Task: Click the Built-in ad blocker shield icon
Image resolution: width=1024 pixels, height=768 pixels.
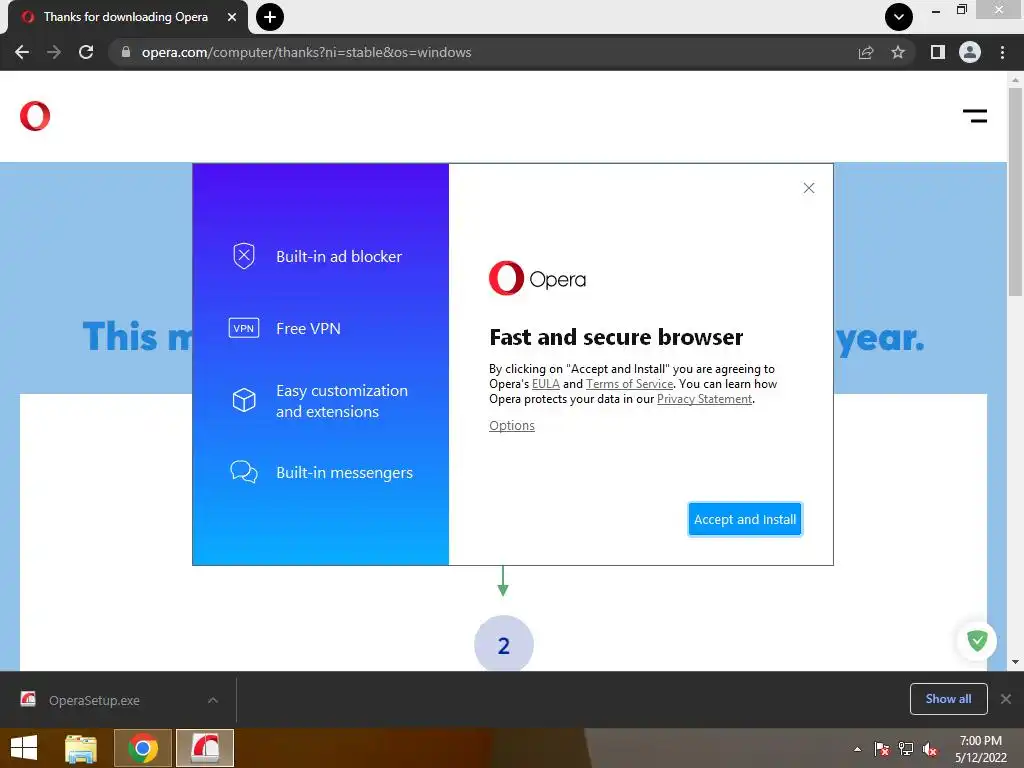Action: tap(244, 255)
